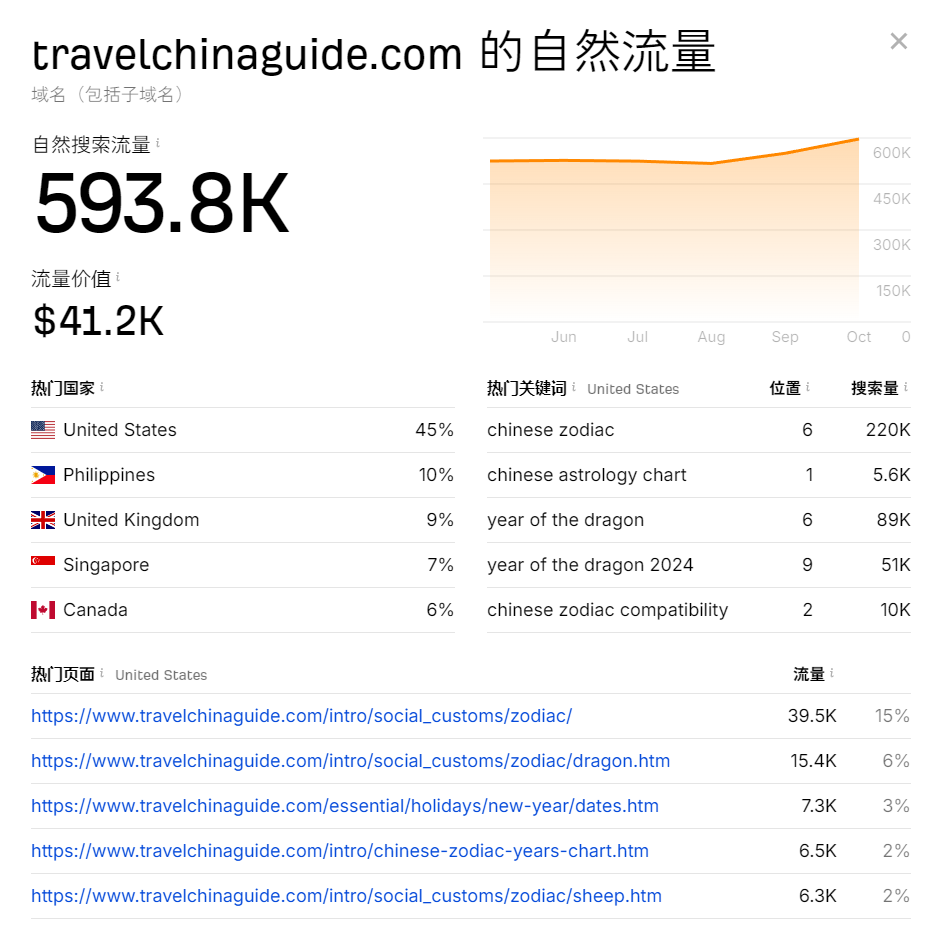Click the 域名（包括子域名）subtitle
Screen dimensions: 937x943
pyautogui.click(x=108, y=94)
